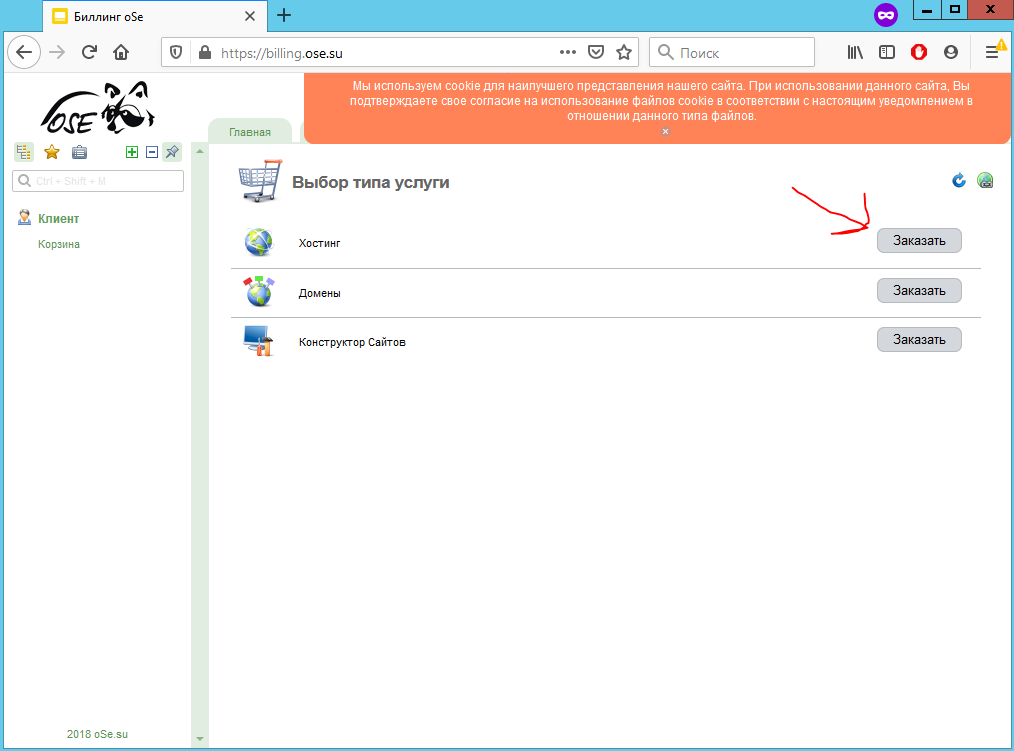
Task: Click the Хостинг service label
Action: tap(319, 243)
